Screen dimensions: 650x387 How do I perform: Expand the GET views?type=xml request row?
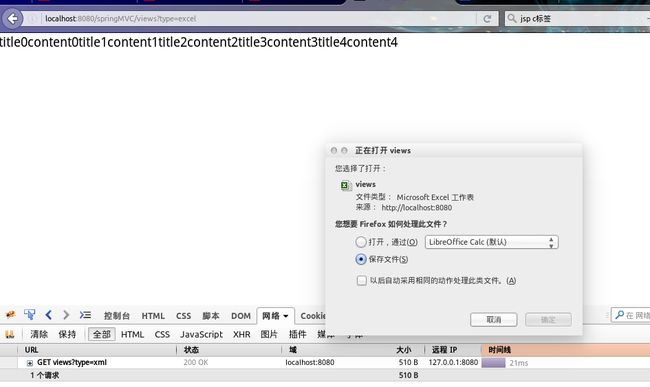(29, 363)
